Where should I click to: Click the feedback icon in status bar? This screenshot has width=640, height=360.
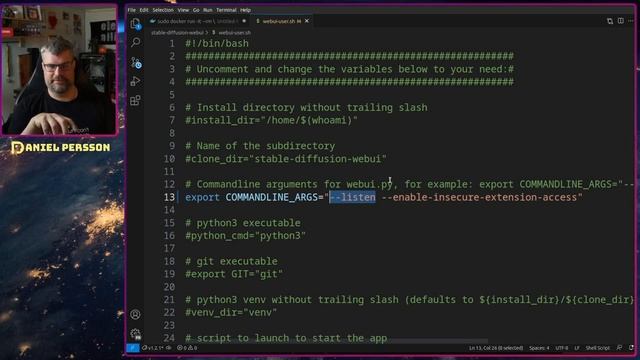[x=619, y=348]
